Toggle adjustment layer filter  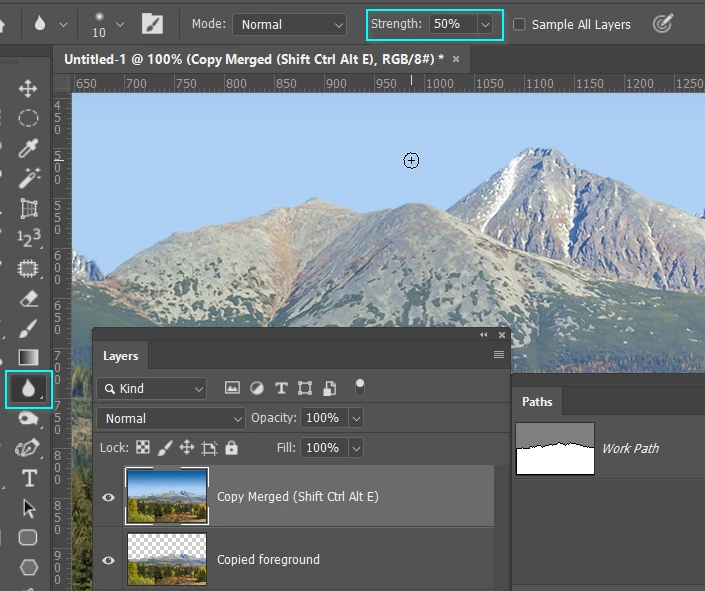(x=257, y=388)
